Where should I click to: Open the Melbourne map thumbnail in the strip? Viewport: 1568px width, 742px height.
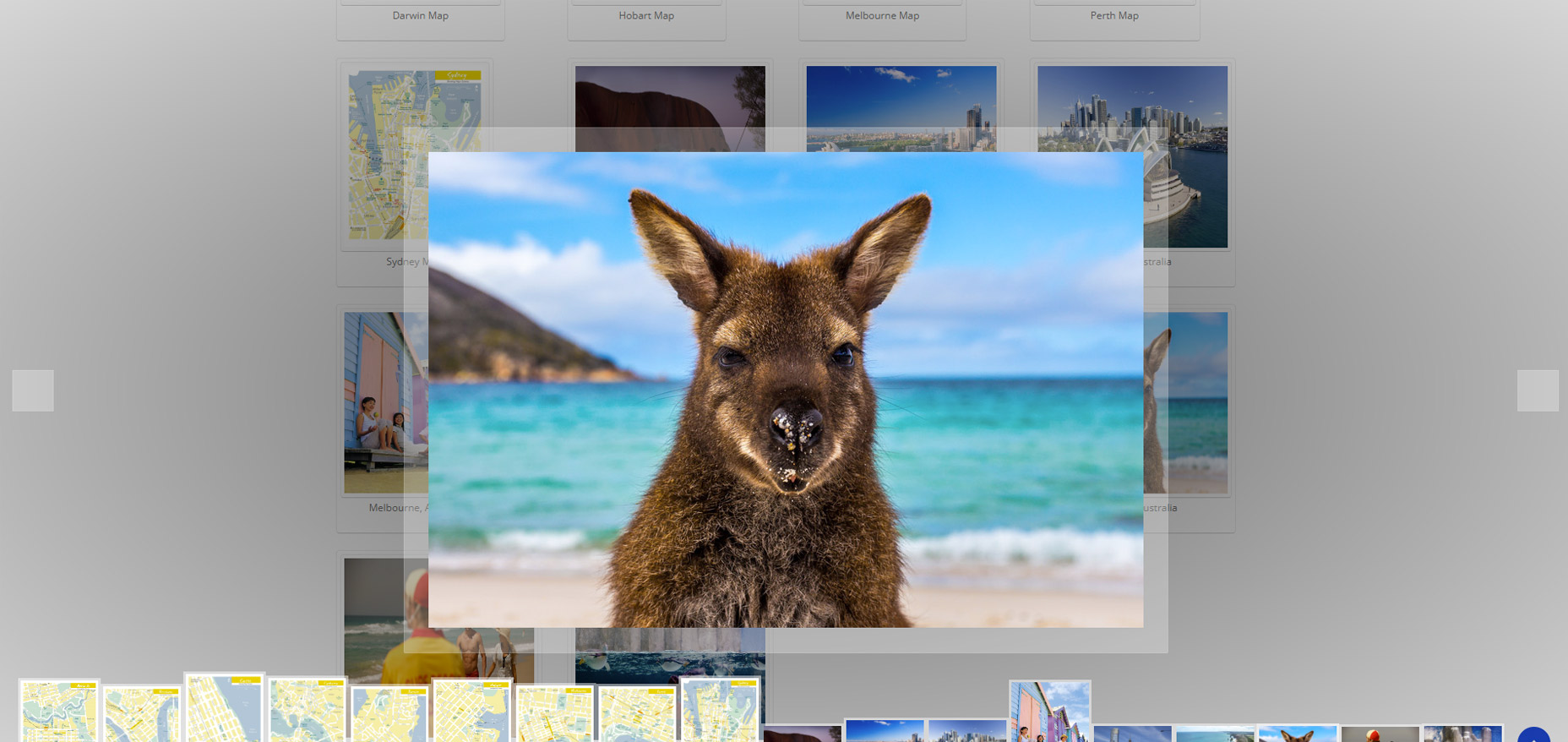(x=555, y=714)
